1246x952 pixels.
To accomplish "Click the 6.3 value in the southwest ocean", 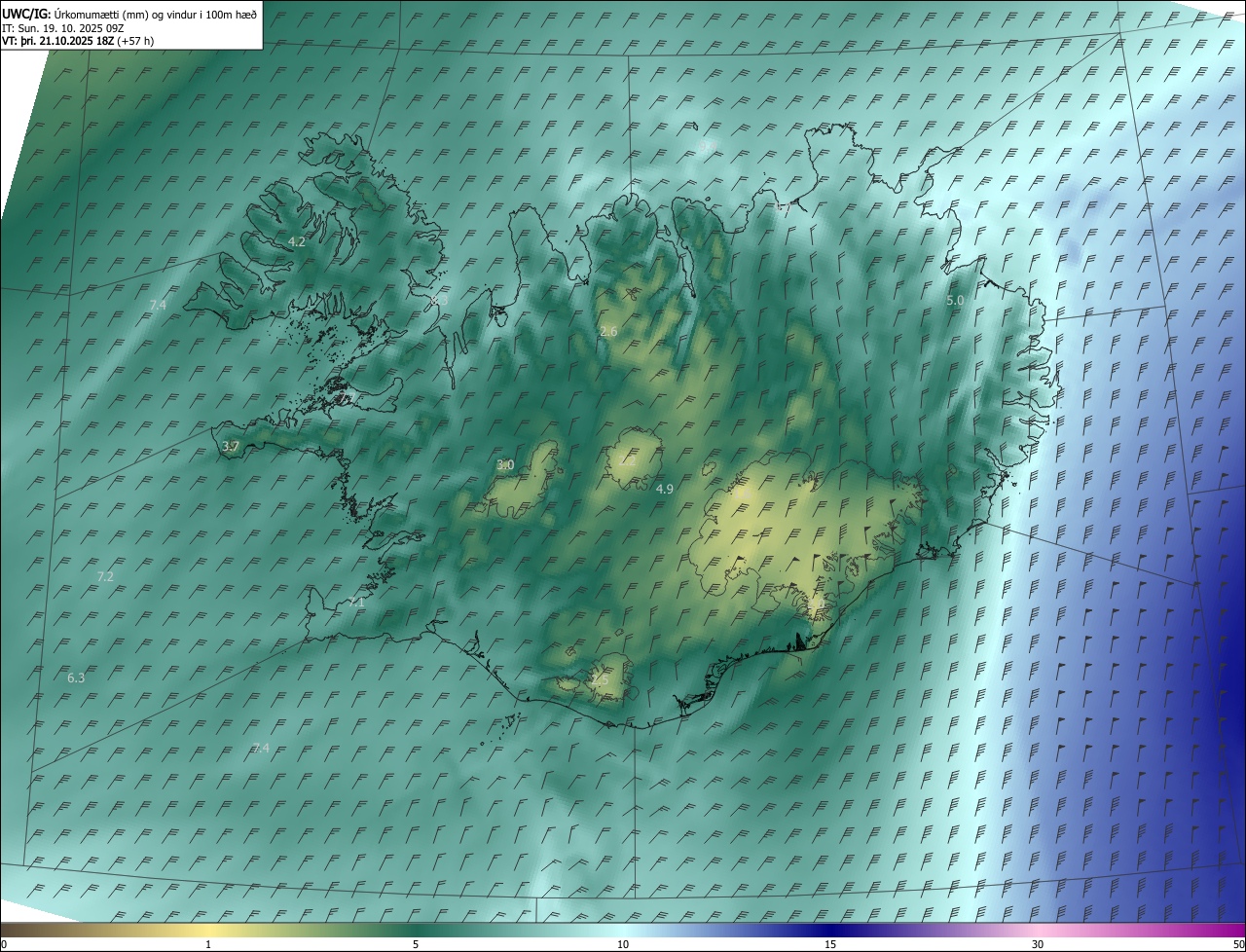I will coord(76,677).
